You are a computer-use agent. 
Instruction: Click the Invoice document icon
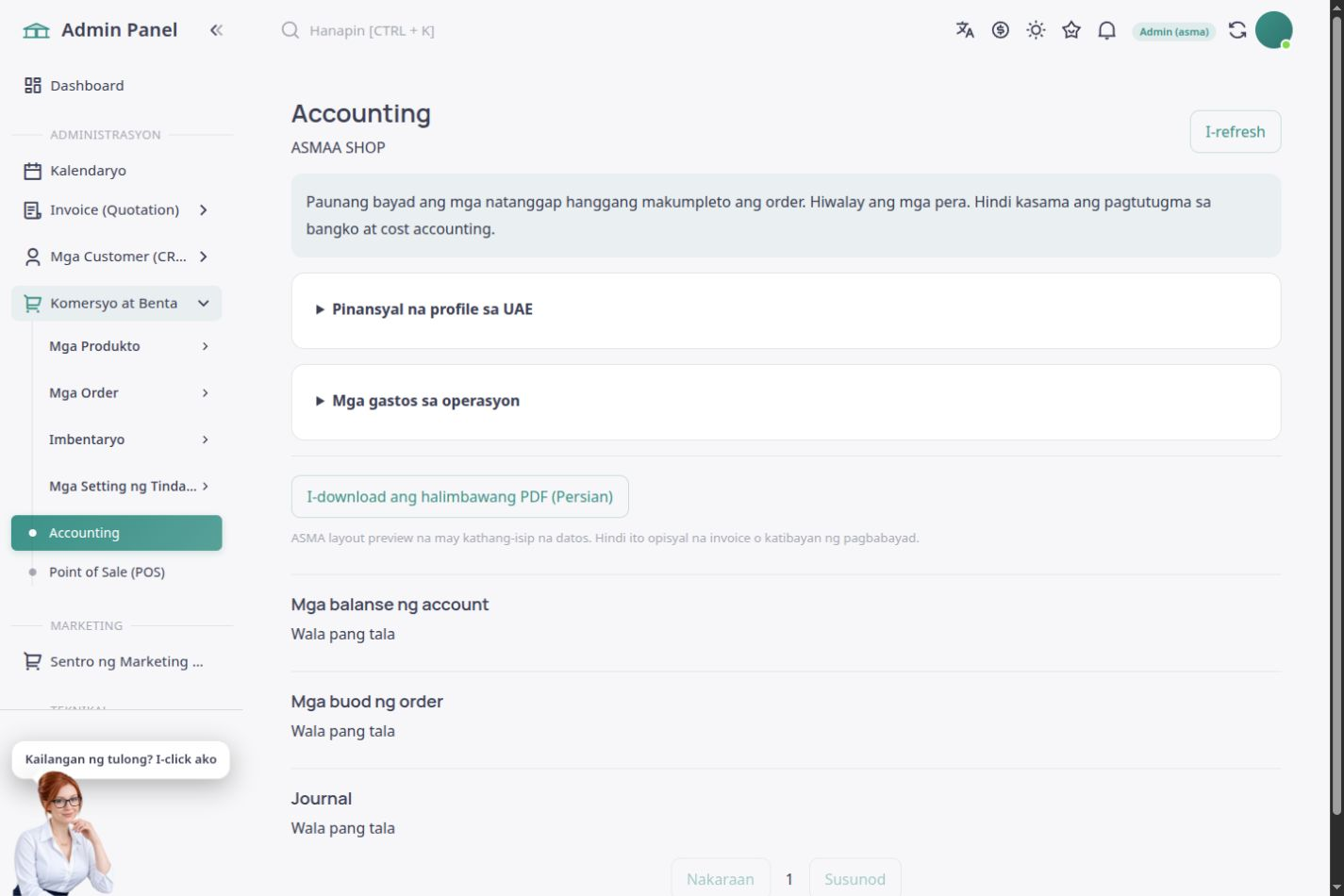(x=33, y=210)
